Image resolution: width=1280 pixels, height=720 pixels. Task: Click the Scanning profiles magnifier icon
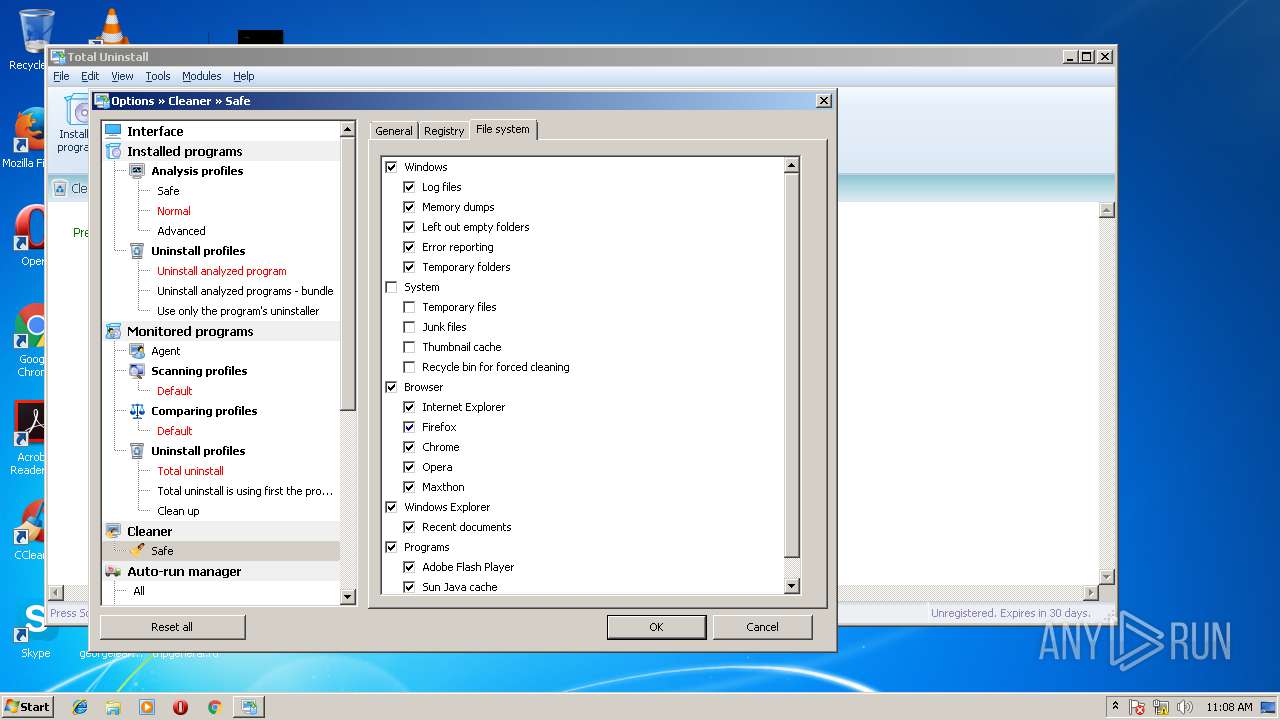pos(137,371)
